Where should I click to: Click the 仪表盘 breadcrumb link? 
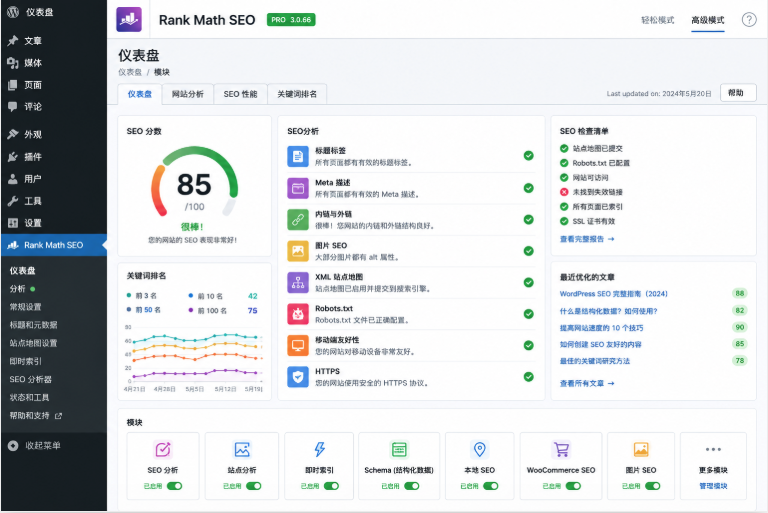pyautogui.click(x=130, y=72)
